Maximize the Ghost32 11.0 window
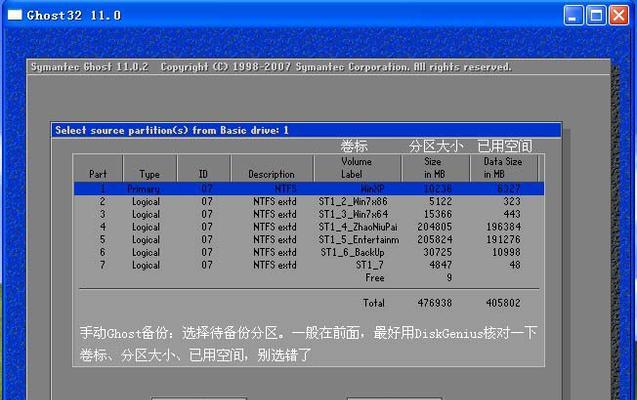Screen dimensions: 637x400 click(596, 16)
